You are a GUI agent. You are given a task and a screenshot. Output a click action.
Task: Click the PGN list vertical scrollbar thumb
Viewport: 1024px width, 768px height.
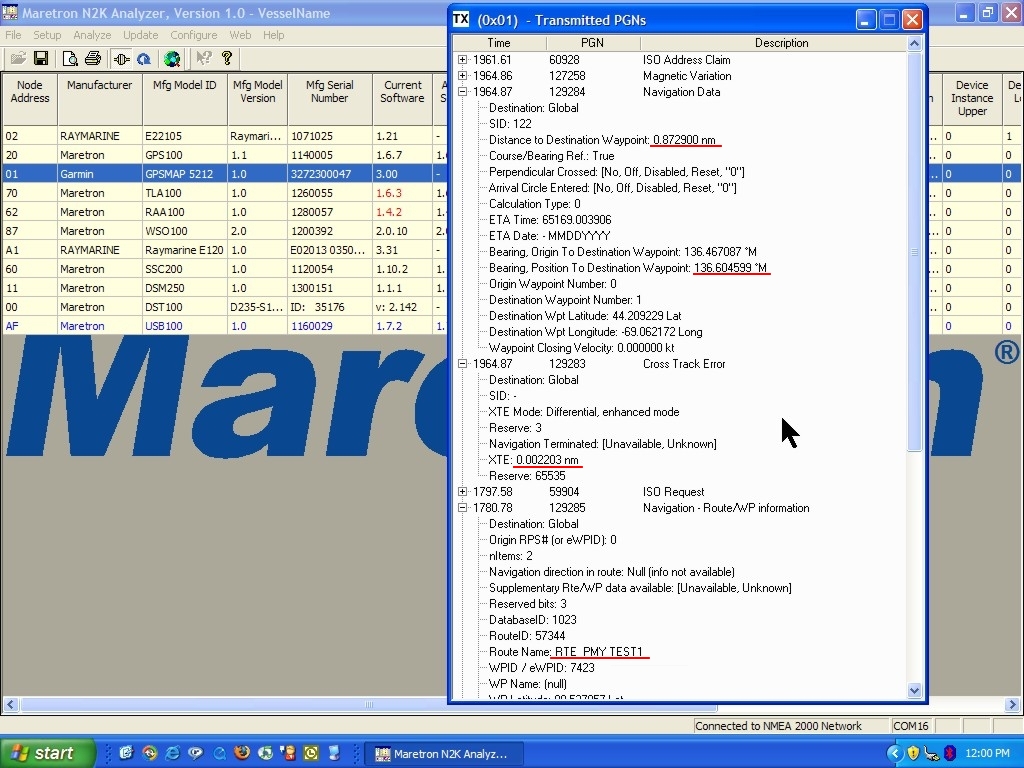914,251
